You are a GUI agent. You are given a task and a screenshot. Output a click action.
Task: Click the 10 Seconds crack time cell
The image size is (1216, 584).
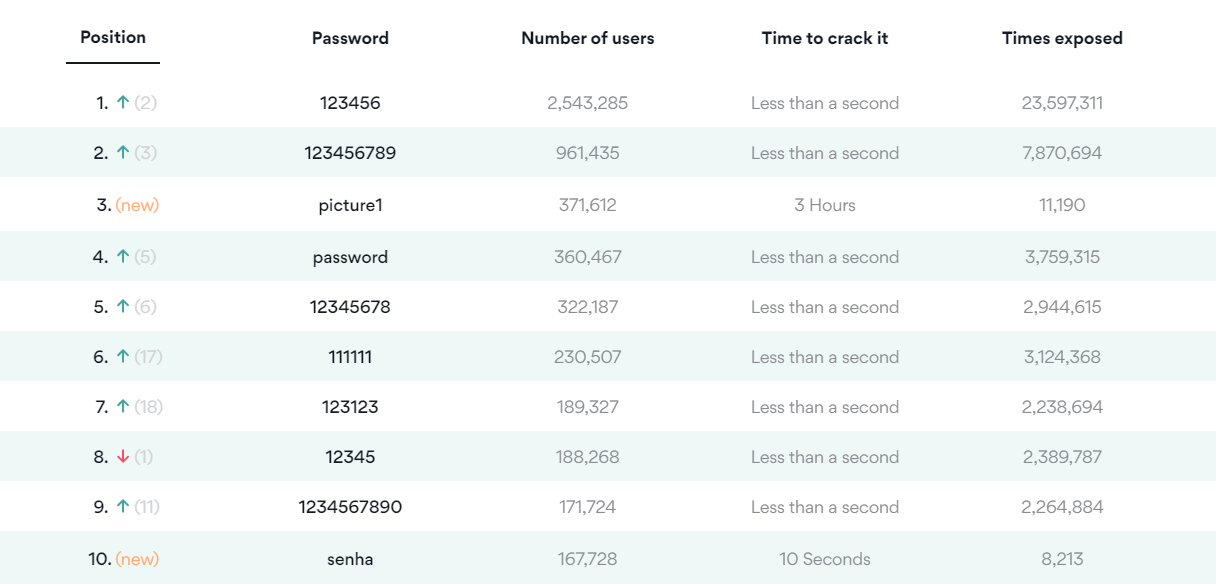click(825, 559)
